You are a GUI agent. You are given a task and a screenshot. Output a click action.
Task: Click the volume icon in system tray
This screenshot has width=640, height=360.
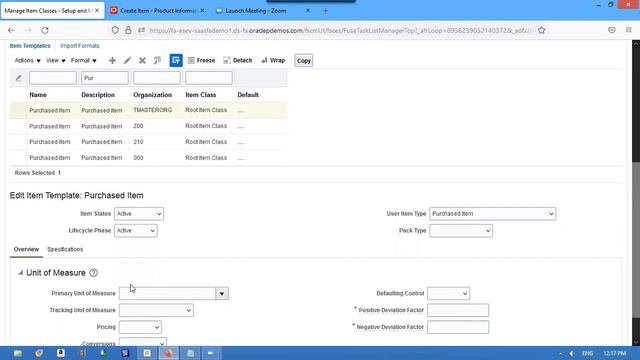click(572, 353)
